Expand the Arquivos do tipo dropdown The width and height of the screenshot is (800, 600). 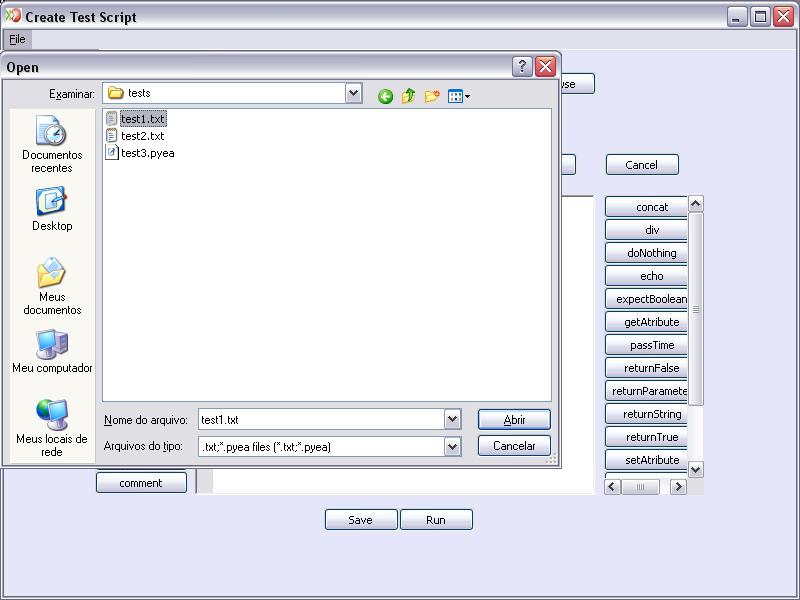click(x=452, y=447)
